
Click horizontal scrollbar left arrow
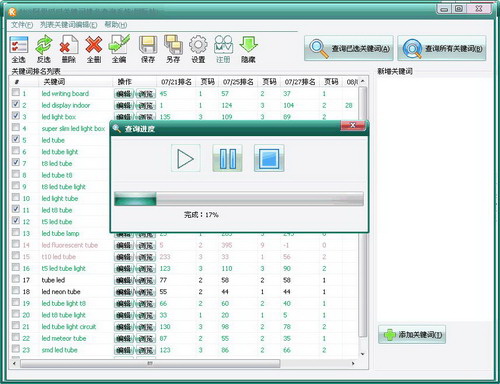coord(14,363)
